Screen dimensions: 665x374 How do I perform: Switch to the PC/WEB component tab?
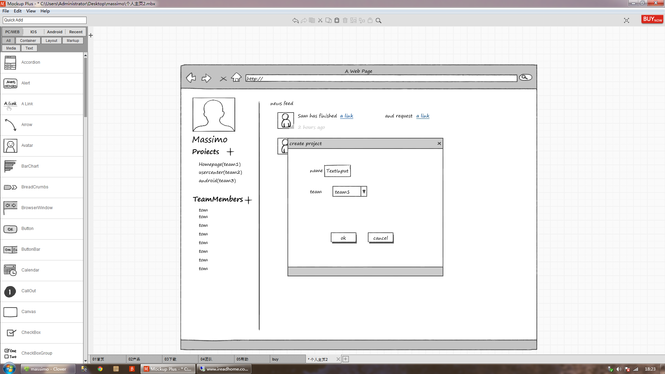(x=12, y=32)
